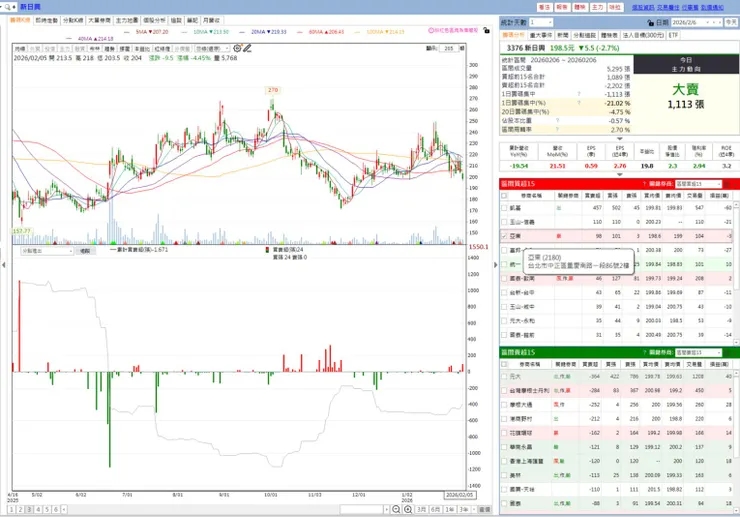Zoom in the chart with plus magnifier
This screenshot has height=517, width=740.
[x=408, y=509]
